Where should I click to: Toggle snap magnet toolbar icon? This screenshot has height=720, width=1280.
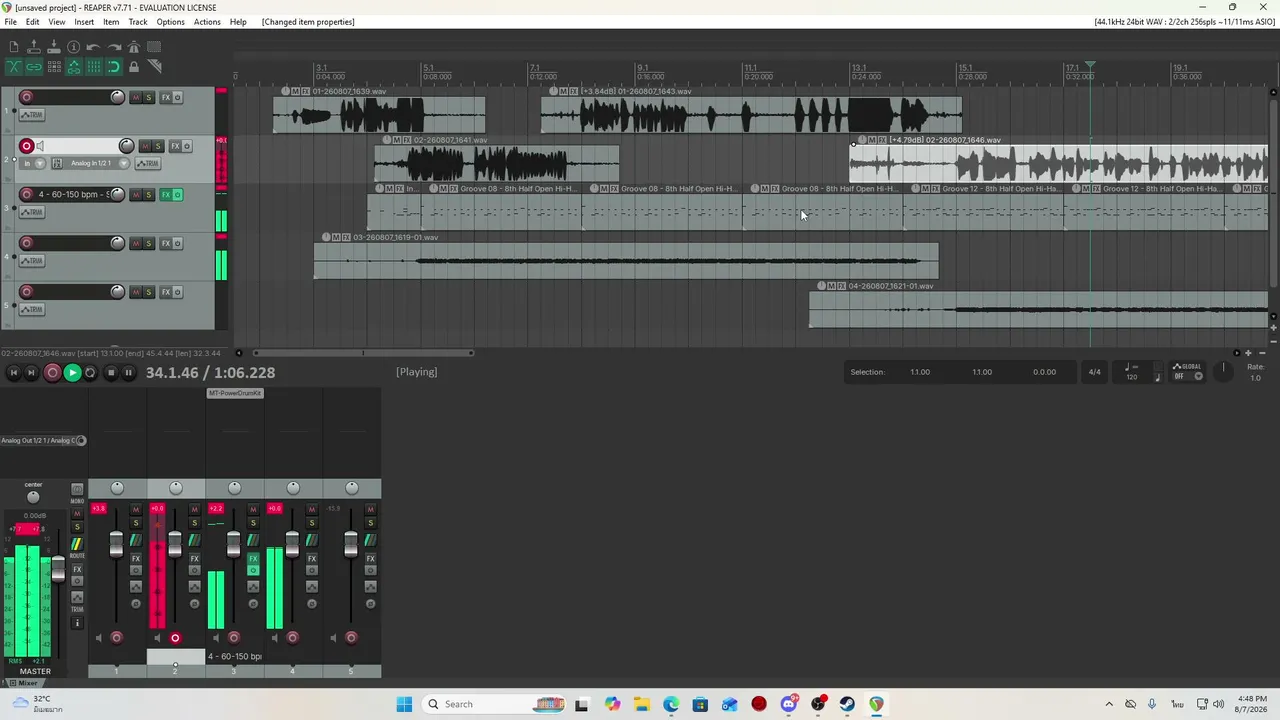[113, 67]
